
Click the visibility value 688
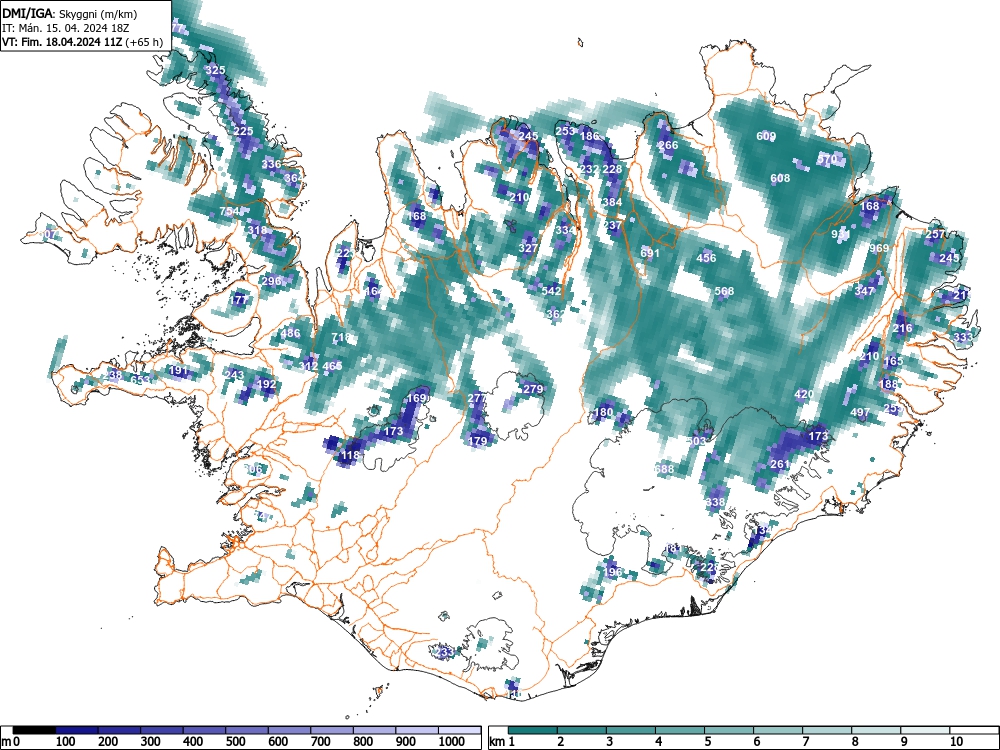pos(664,469)
